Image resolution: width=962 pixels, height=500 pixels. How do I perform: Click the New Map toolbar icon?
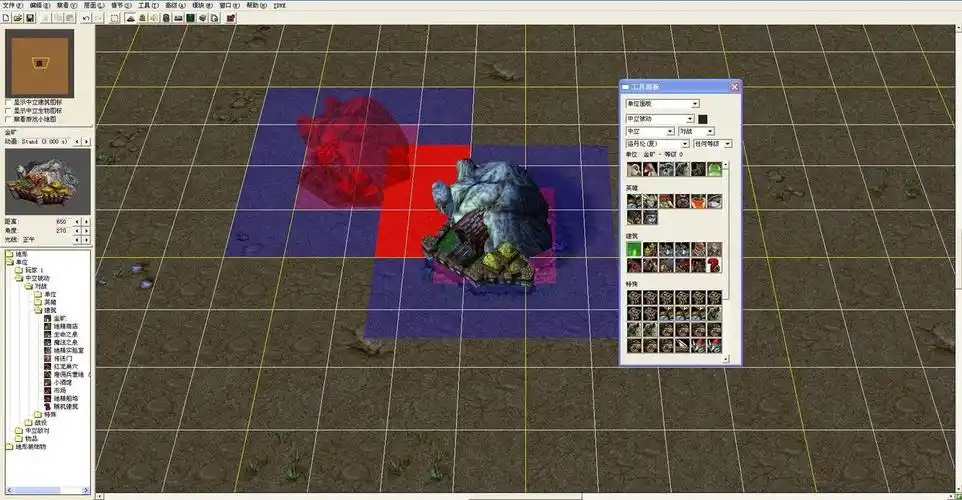(7, 18)
